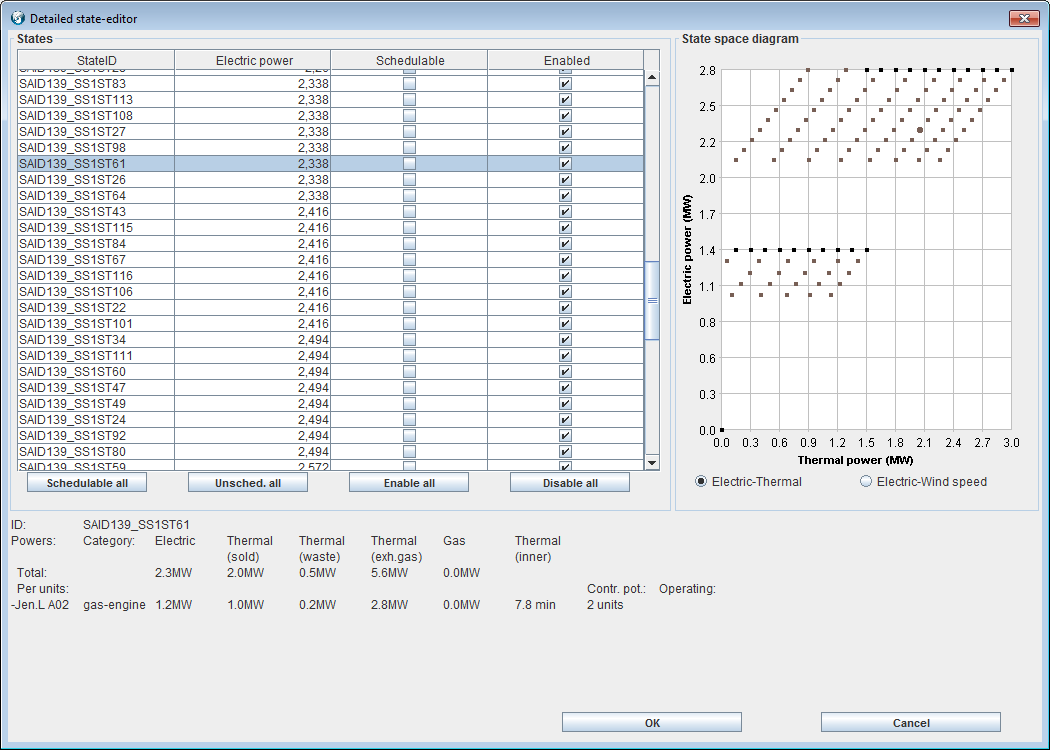The height and width of the screenshot is (750, 1050).
Task: Confirm with the OK button
Action: (x=652, y=723)
